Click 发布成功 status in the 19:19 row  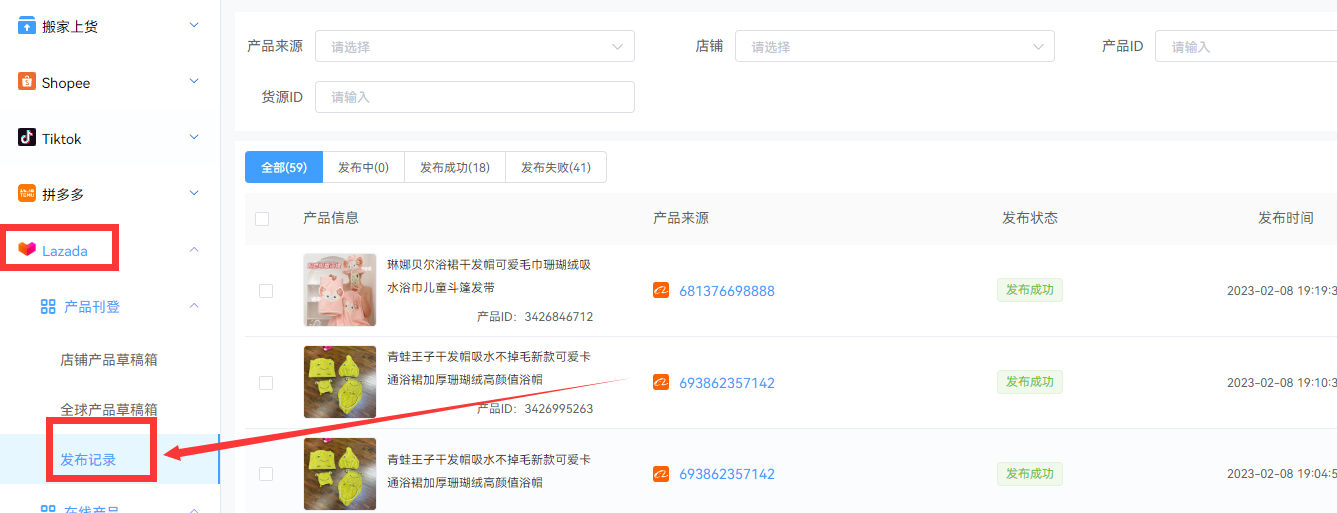(x=1030, y=290)
